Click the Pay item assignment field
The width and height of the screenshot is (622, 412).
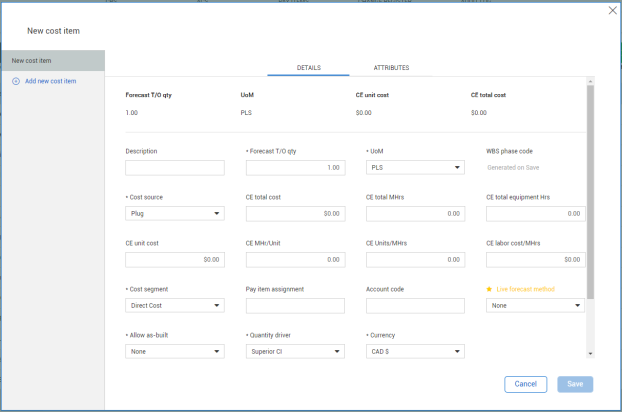(x=294, y=306)
